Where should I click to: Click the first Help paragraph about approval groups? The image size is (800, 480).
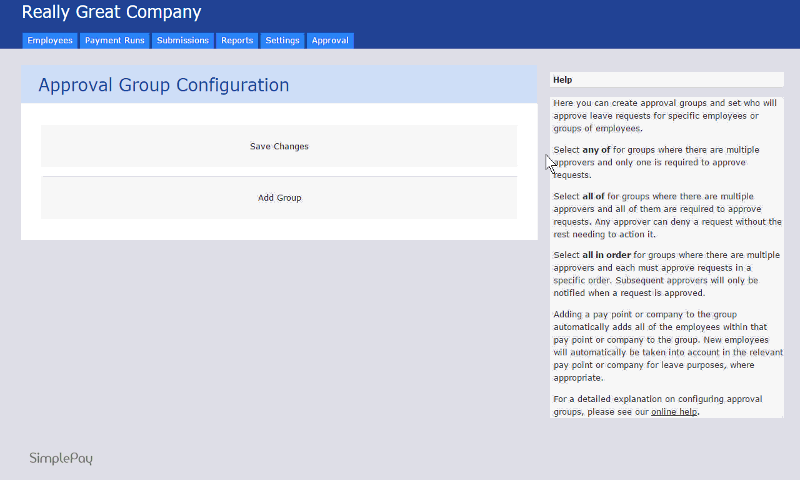[x=665, y=115]
